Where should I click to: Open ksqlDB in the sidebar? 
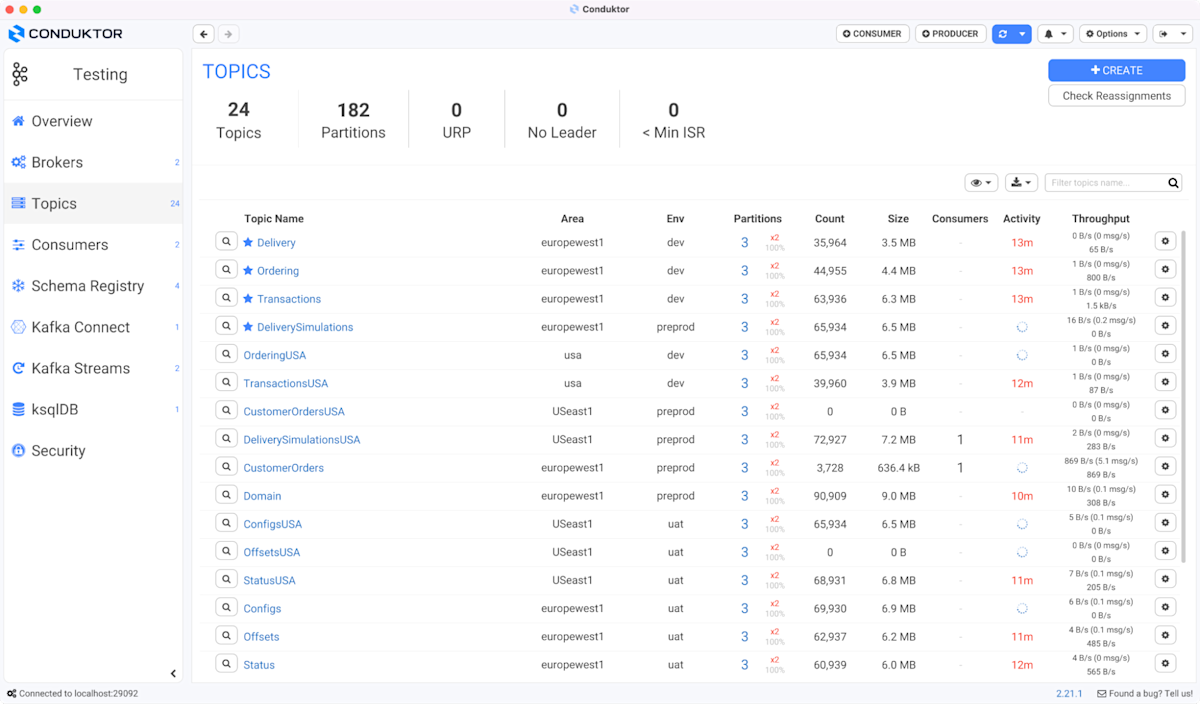(x=93, y=409)
